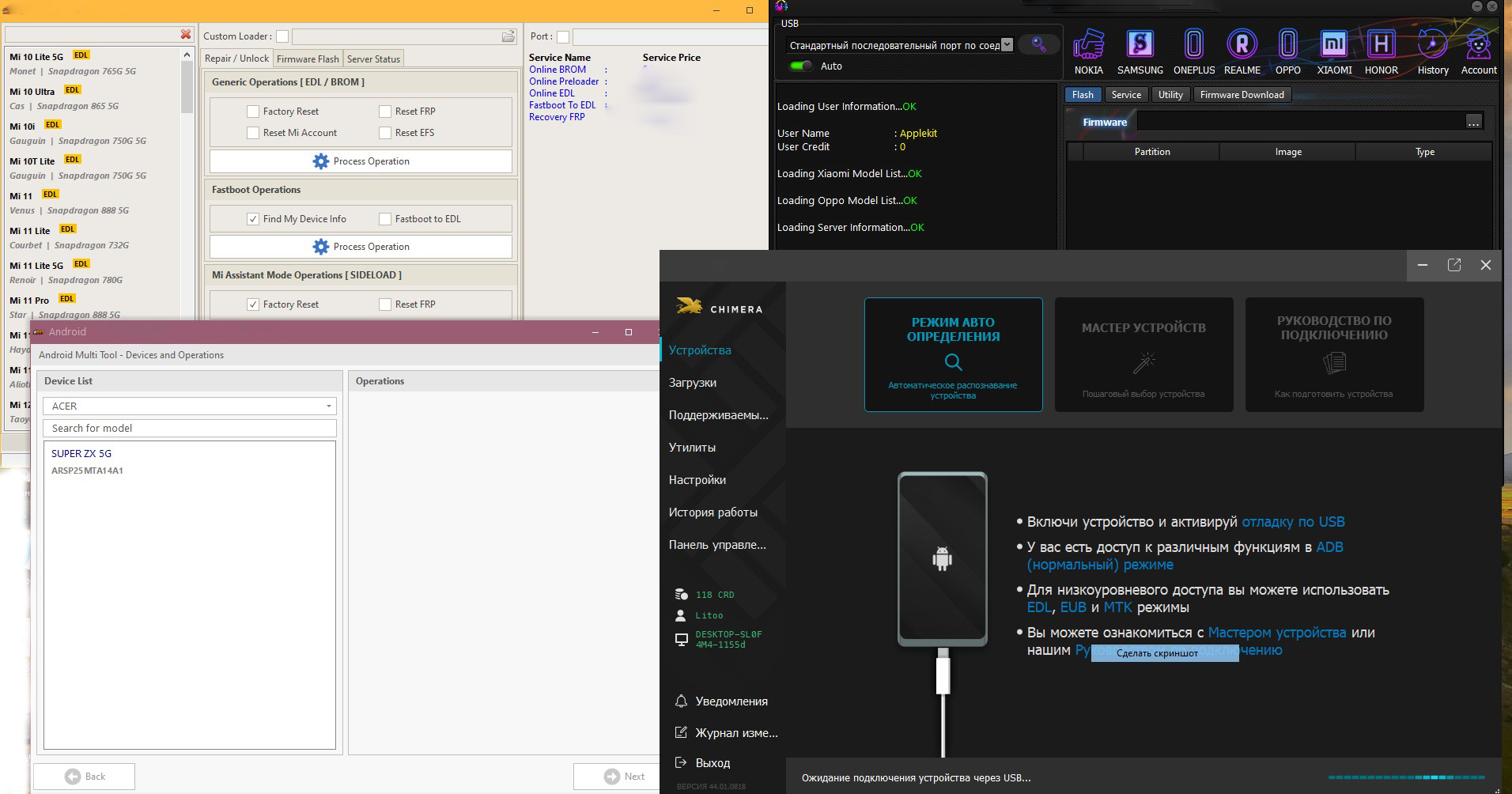This screenshot has height=794, width=1512.
Task: Click Process Operation under Fastboot Operations
Action: point(361,247)
